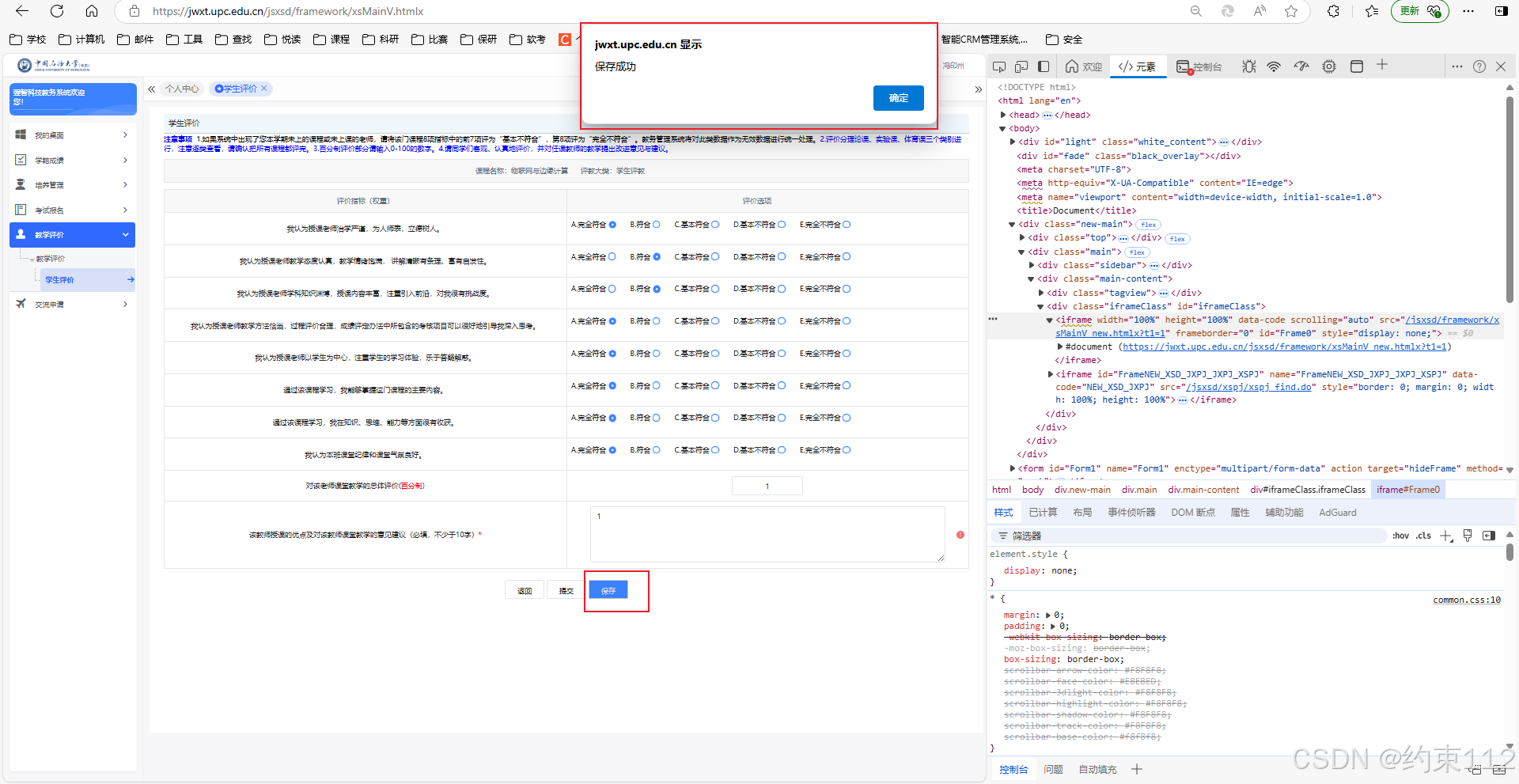Switch to DevTools 欢迎 tab
Viewport: 1519px width, 784px height.
(1084, 66)
